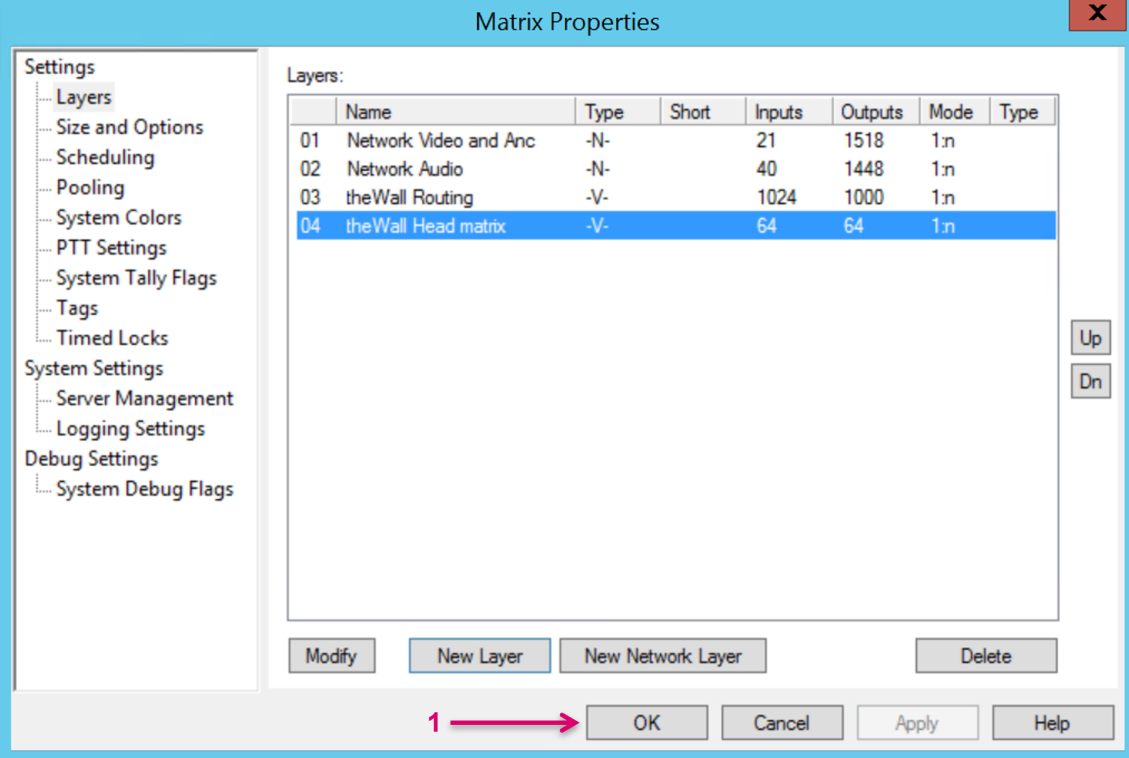Open Size and Options settings

129,127
